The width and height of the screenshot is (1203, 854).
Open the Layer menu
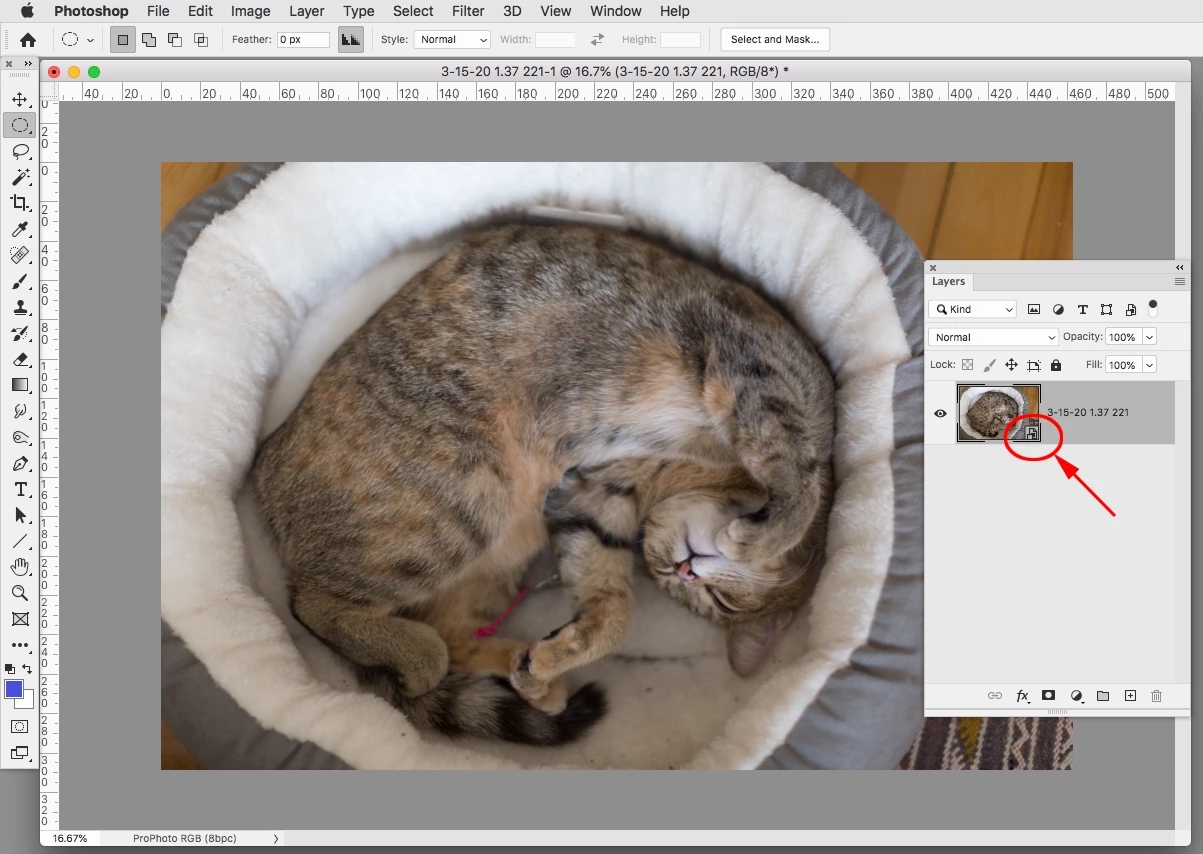click(x=306, y=11)
